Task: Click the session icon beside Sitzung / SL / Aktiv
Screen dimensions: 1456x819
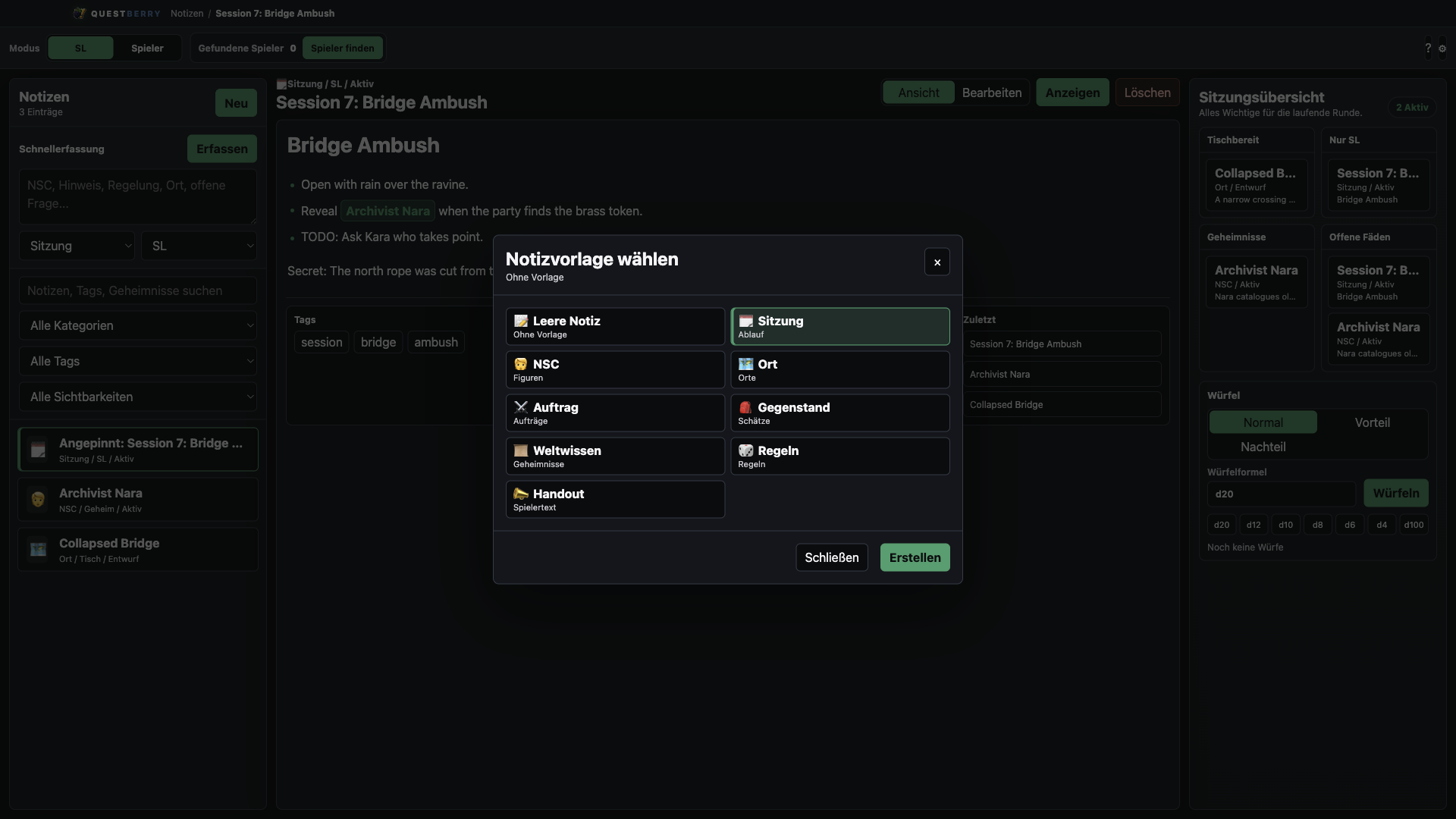Action: click(281, 84)
